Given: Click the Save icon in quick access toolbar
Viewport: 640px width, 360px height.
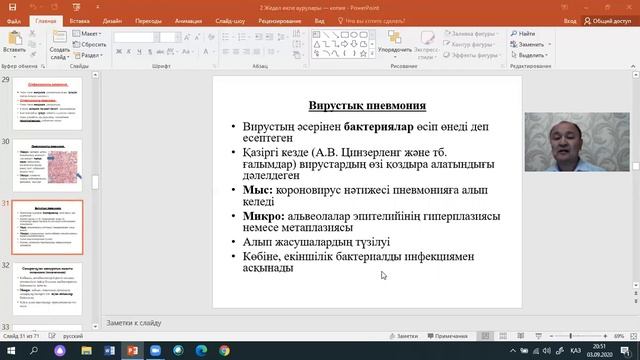Looking at the screenshot, I should tap(13, 7).
